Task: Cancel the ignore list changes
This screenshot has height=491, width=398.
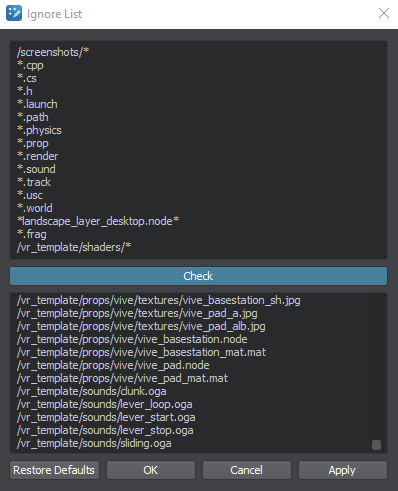Action: coord(247,470)
